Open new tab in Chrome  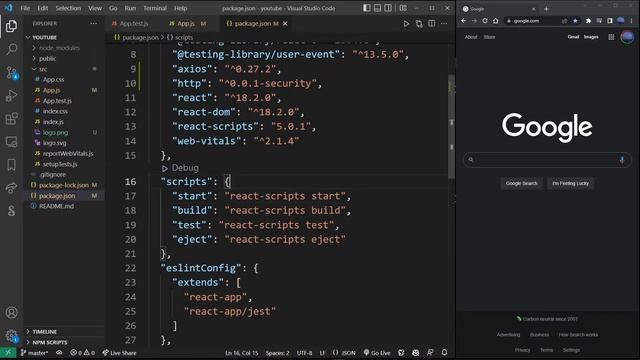pos(546,9)
